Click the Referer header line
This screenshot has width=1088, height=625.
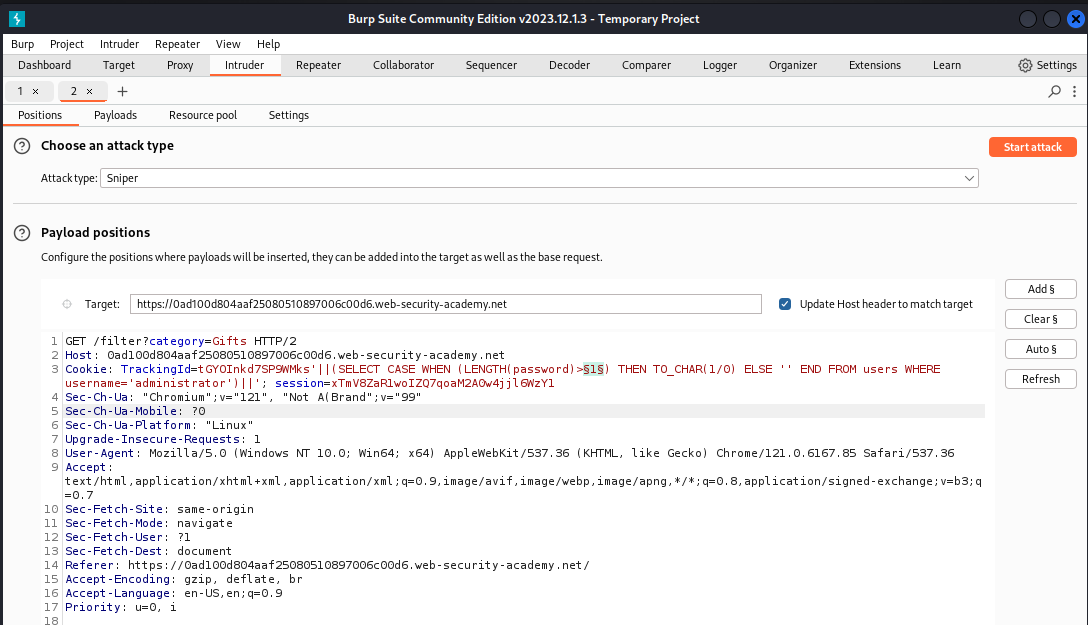pos(328,565)
